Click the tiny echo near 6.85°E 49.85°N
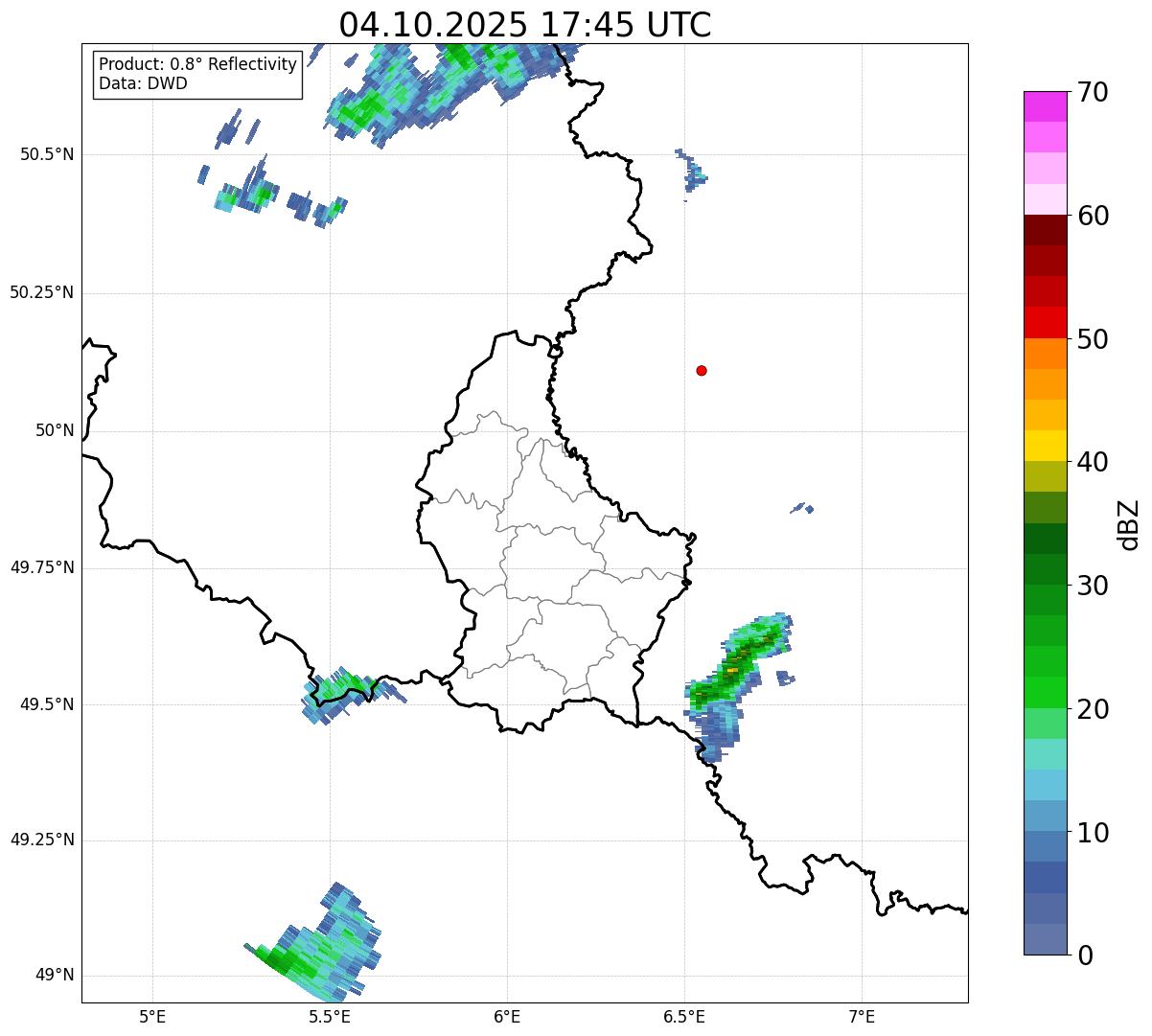Screen dimensions: 1152x1036 (x=802, y=508)
